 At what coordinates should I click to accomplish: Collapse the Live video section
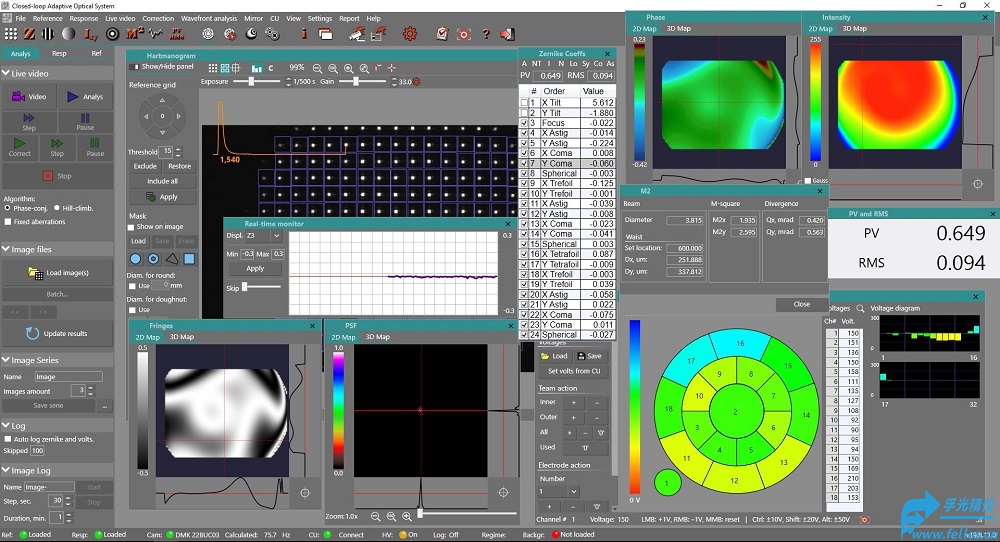click(x=6, y=74)
